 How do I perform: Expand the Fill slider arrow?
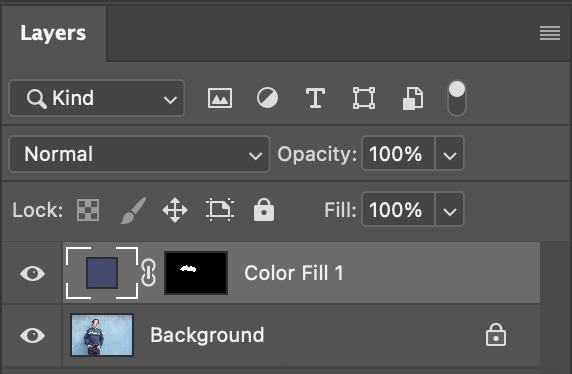[x=449, y=210]
